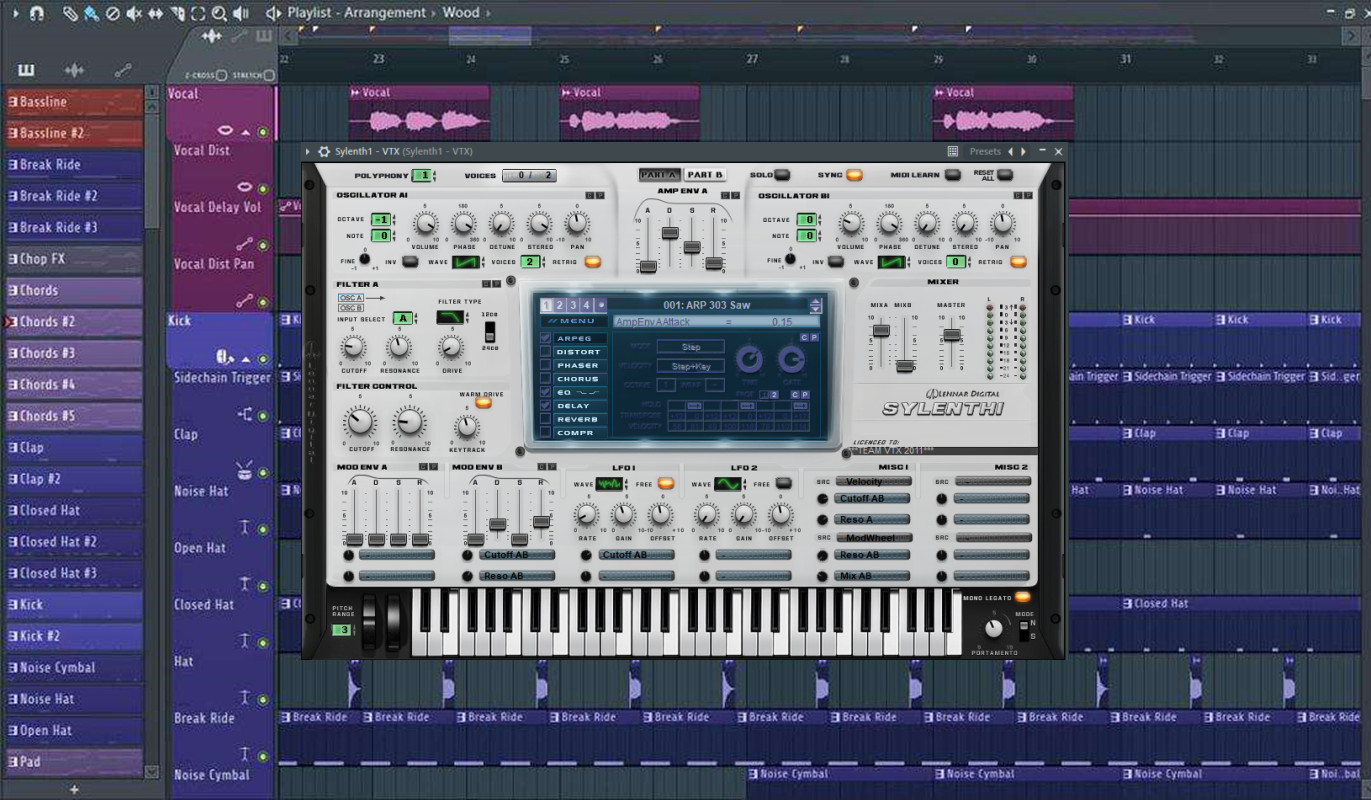Toggle the SYNC button in Sylenth1
1371x800 pixels.
click(853, 175)
